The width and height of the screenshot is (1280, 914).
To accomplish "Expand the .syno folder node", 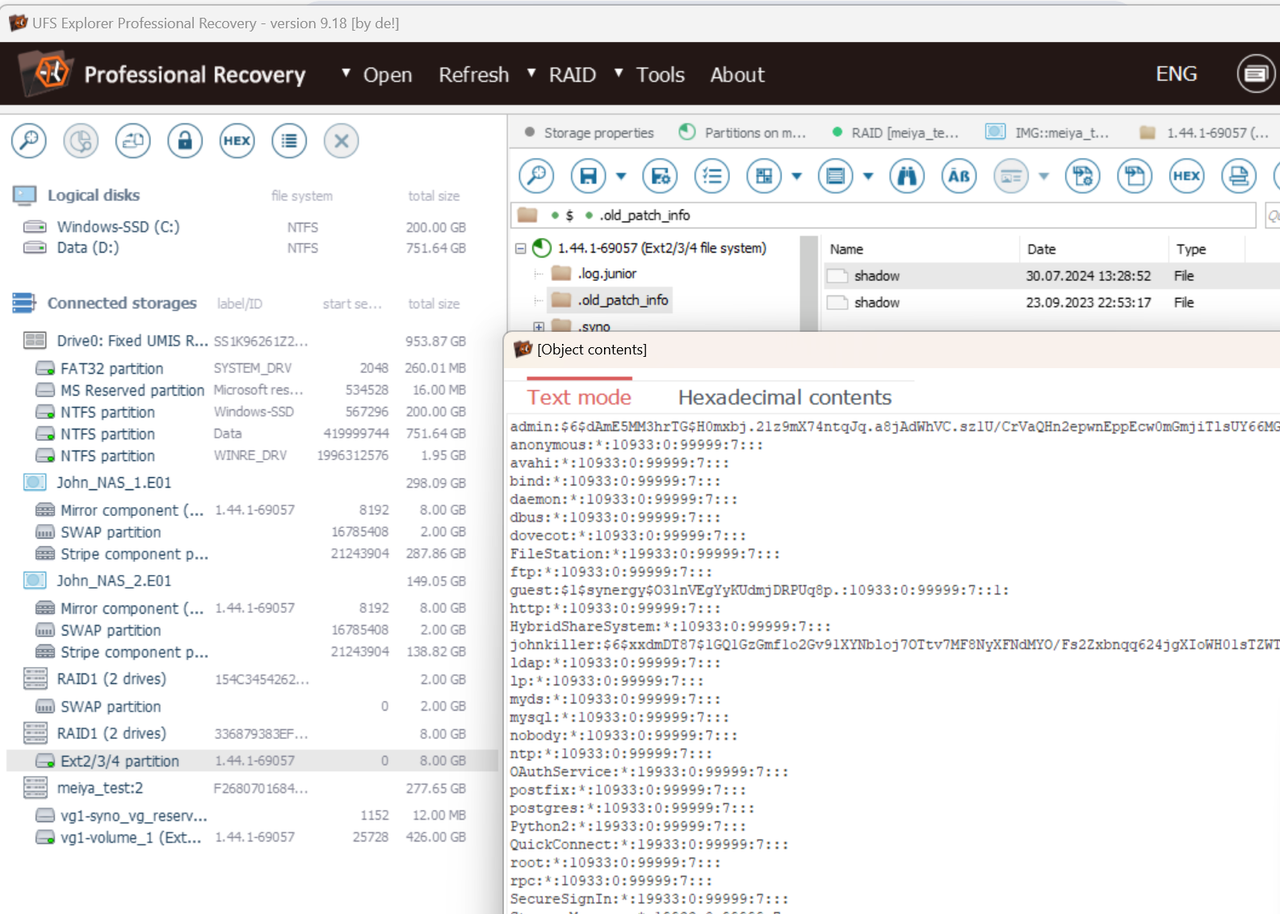I will pos(539,327).
